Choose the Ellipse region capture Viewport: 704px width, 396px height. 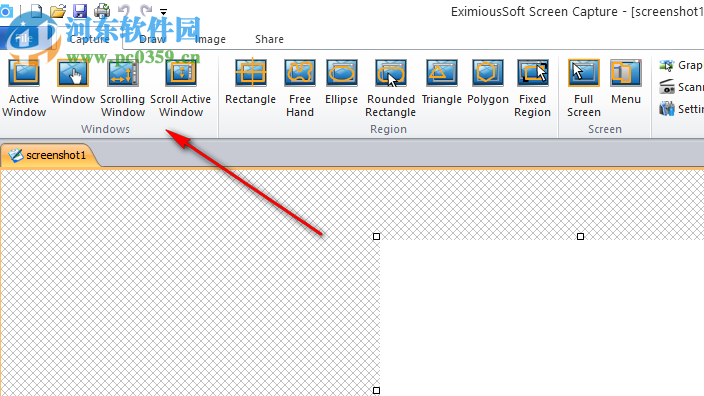point(341,83)
